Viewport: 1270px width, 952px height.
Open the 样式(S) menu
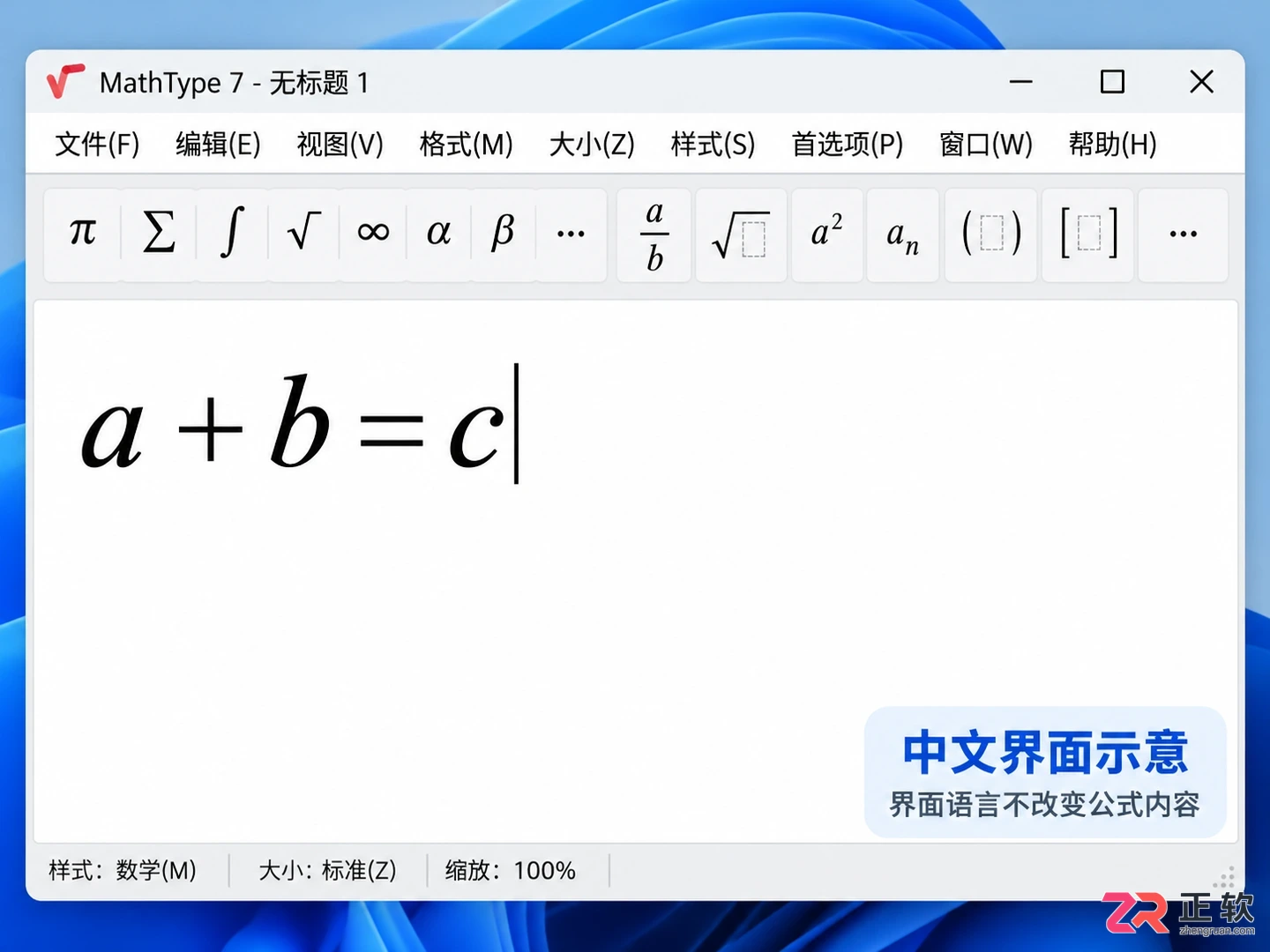(713, 144)
